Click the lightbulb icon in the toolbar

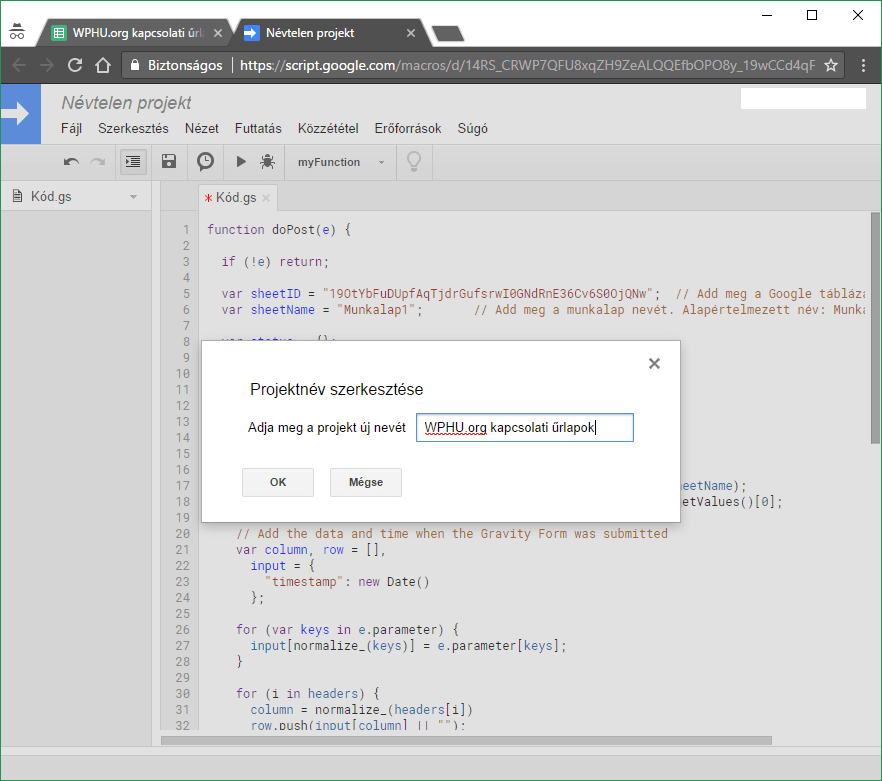click(412, 162)
